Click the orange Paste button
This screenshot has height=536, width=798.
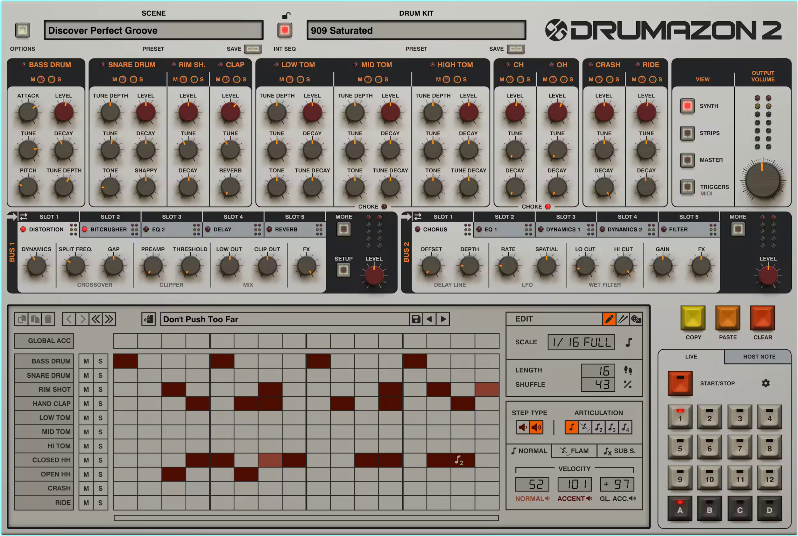point(728,318)
